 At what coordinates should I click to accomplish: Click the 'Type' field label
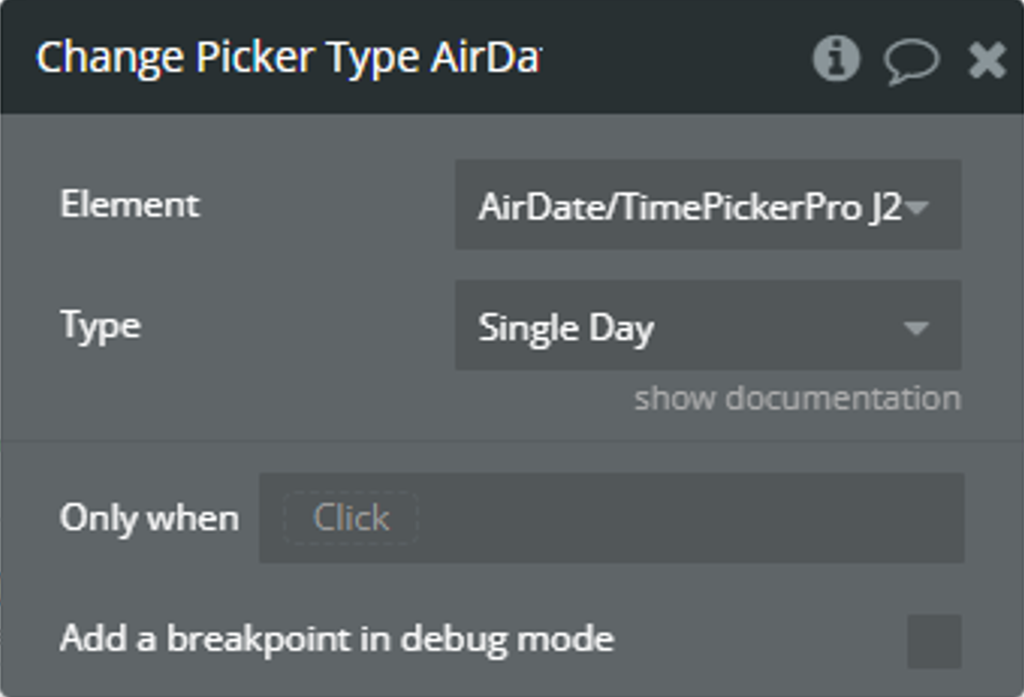101,326
